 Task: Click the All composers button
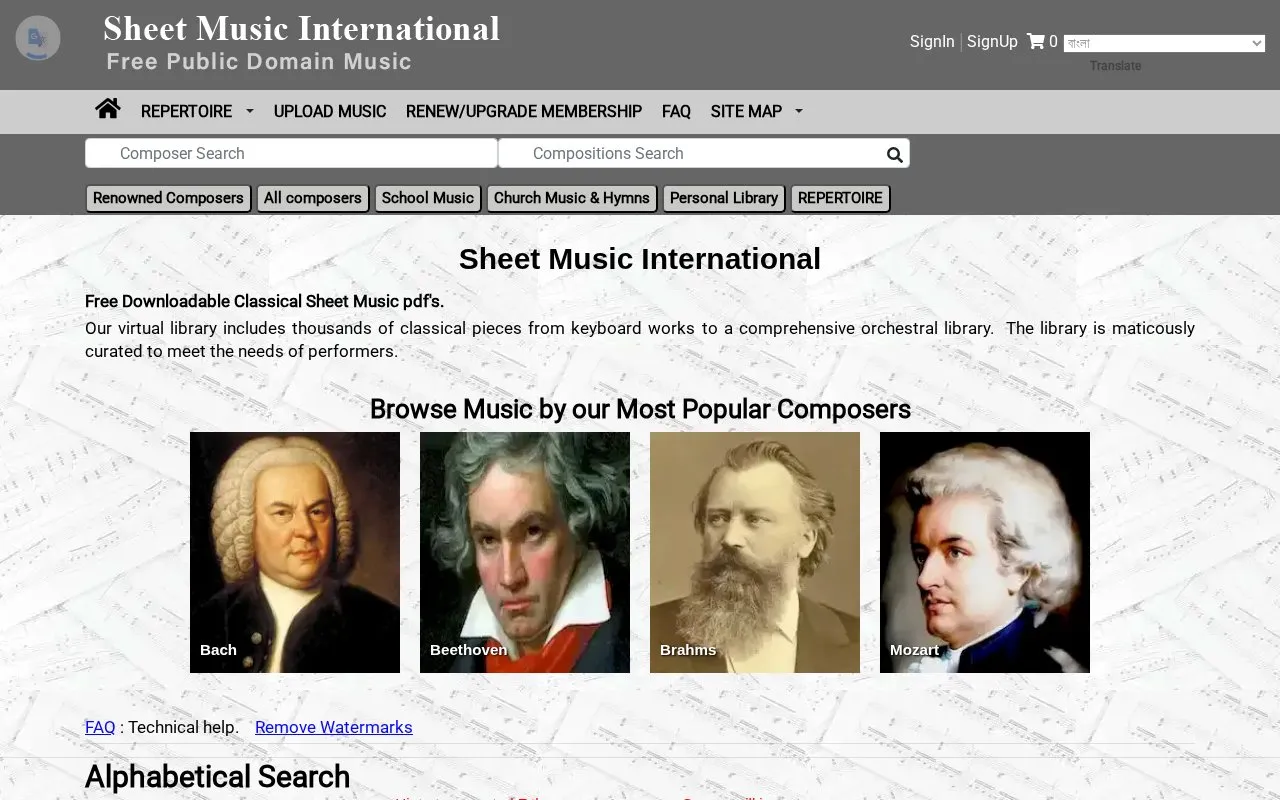click(x=313, y=198)
